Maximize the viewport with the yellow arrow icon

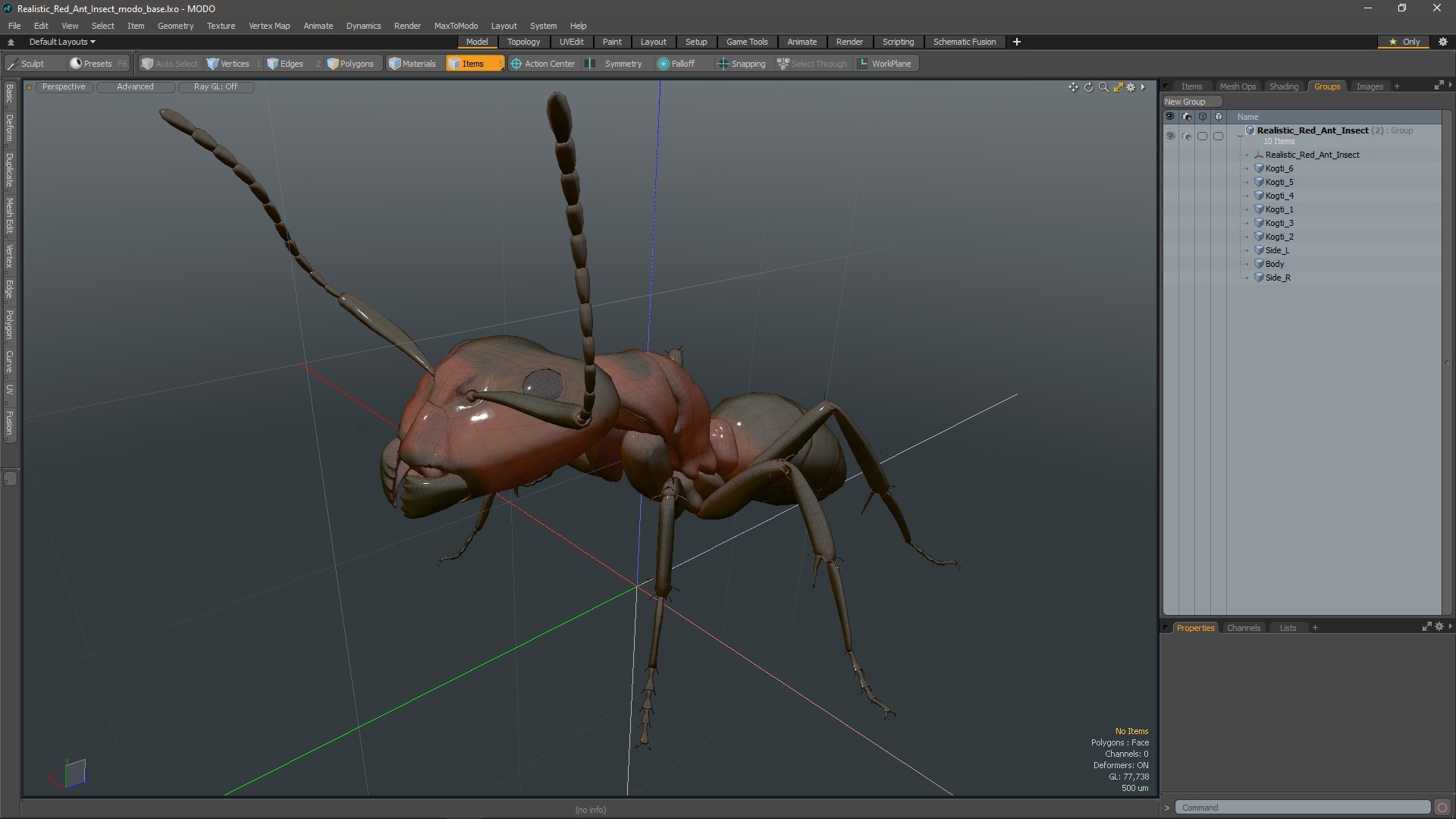coord(1118,87)
